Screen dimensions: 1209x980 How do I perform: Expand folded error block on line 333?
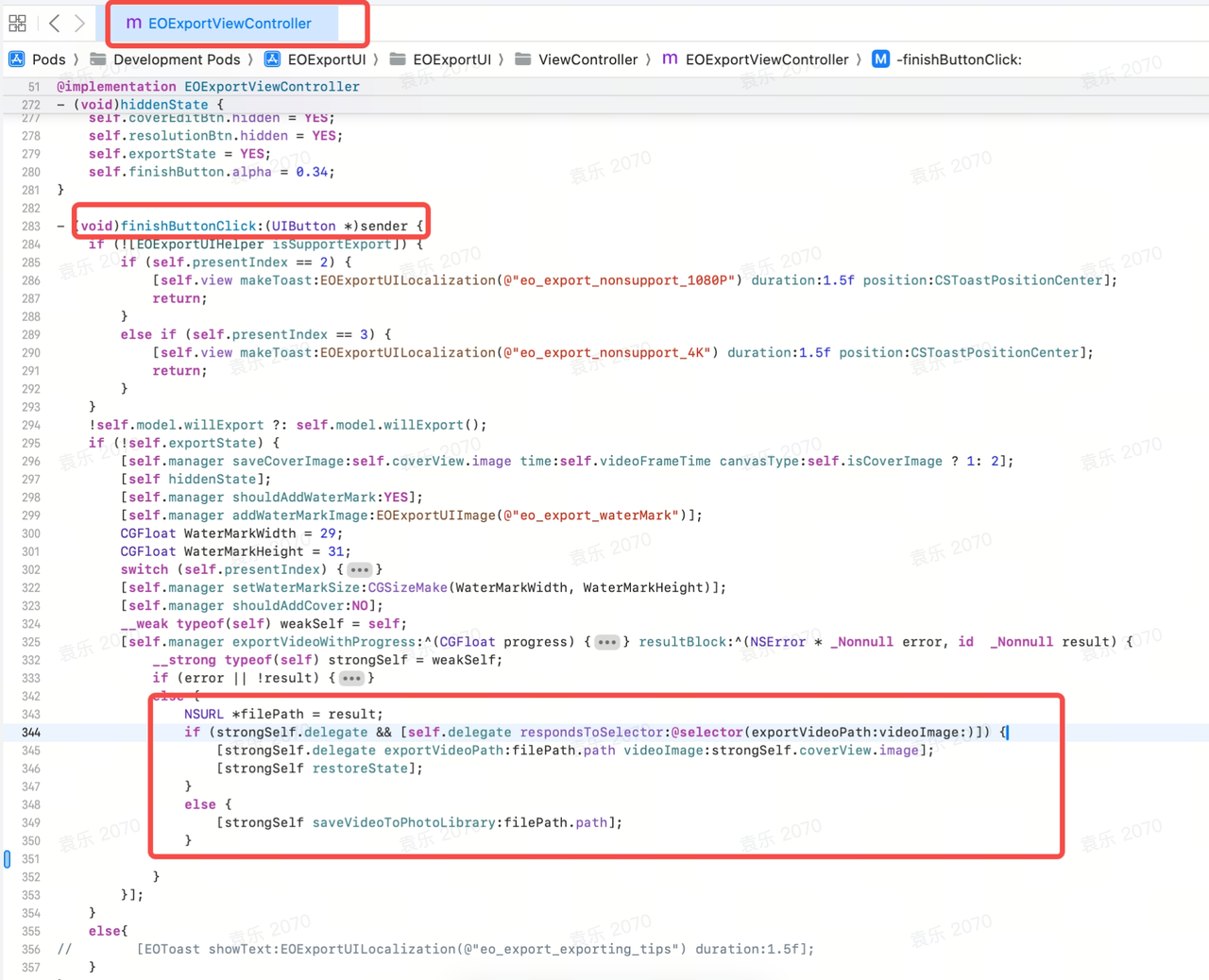[x=351, y=678]
